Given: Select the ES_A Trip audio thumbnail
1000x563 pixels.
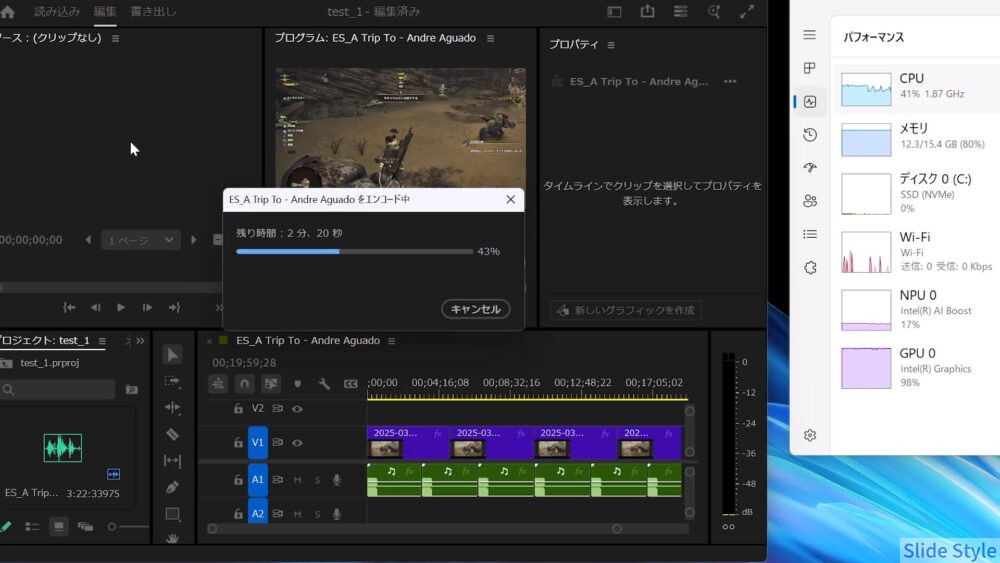Looking at the screenshot, I should pos(62,448).
